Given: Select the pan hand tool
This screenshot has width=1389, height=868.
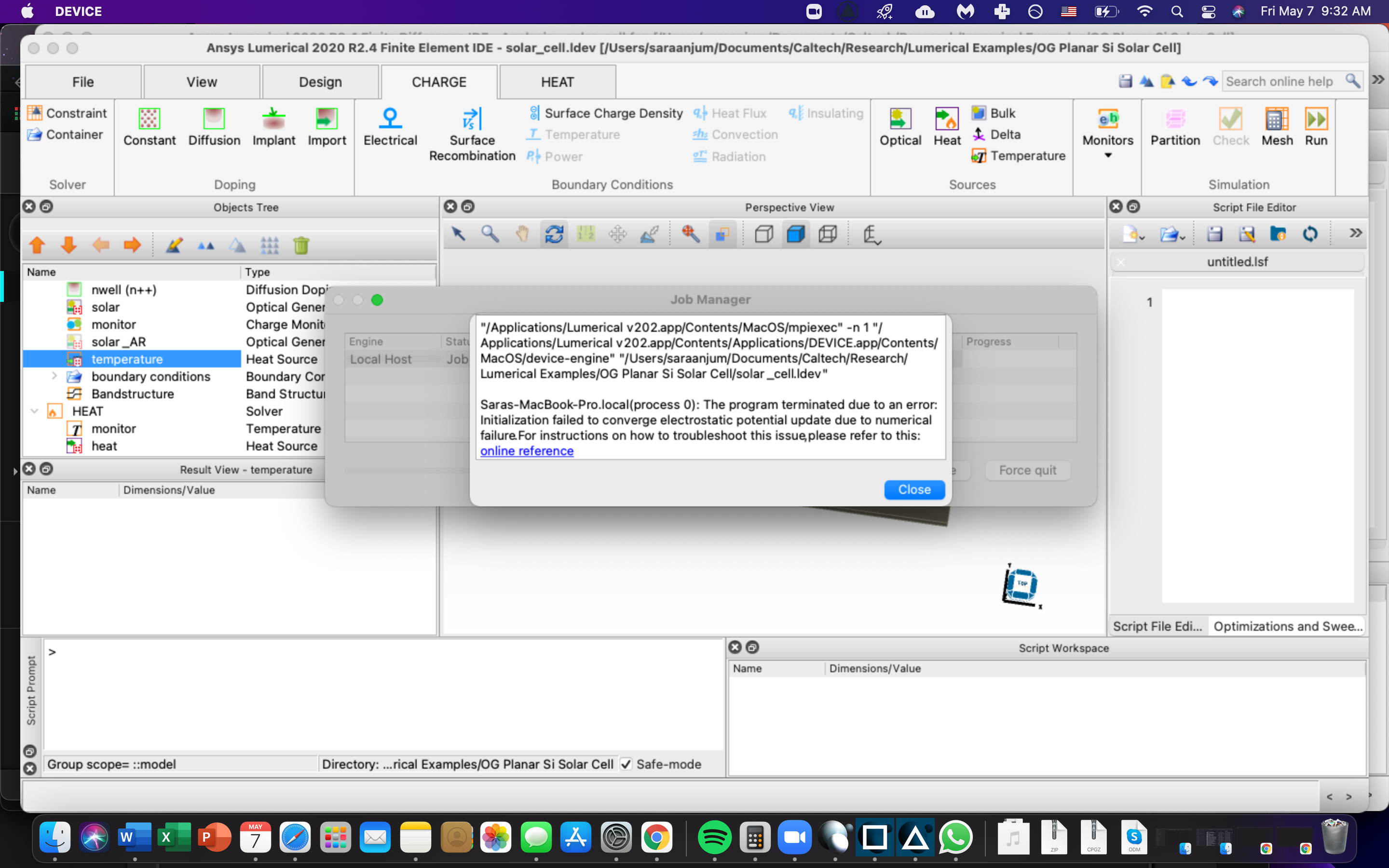Looking at the screenshot, I should (522, 234).
